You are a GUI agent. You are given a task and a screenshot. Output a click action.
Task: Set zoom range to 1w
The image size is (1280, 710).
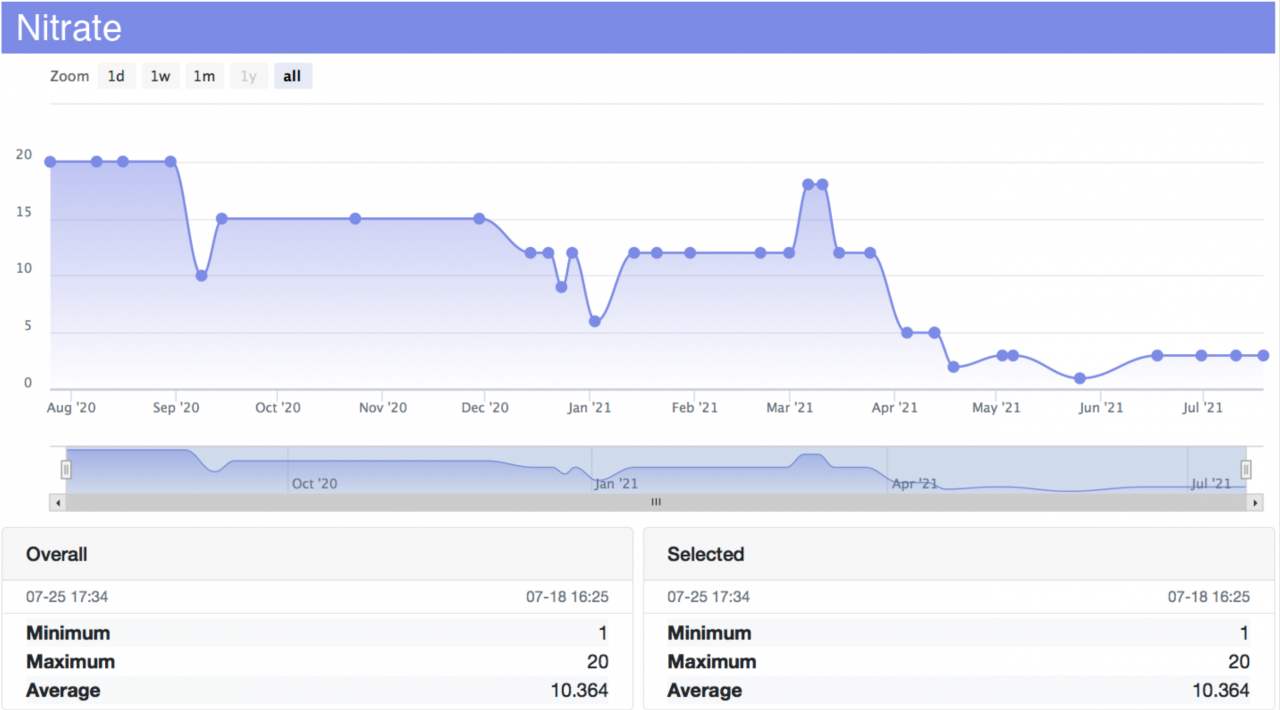click(160, 76)
